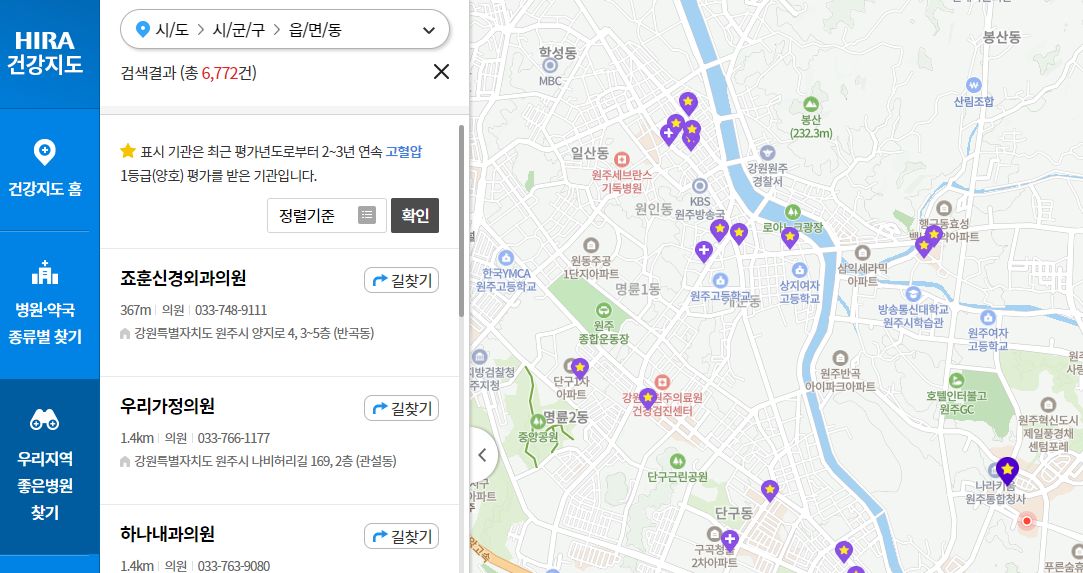
Task: Click the 원주세브란스 기독병원 hospital icon
Action: (x=620, y=159)
